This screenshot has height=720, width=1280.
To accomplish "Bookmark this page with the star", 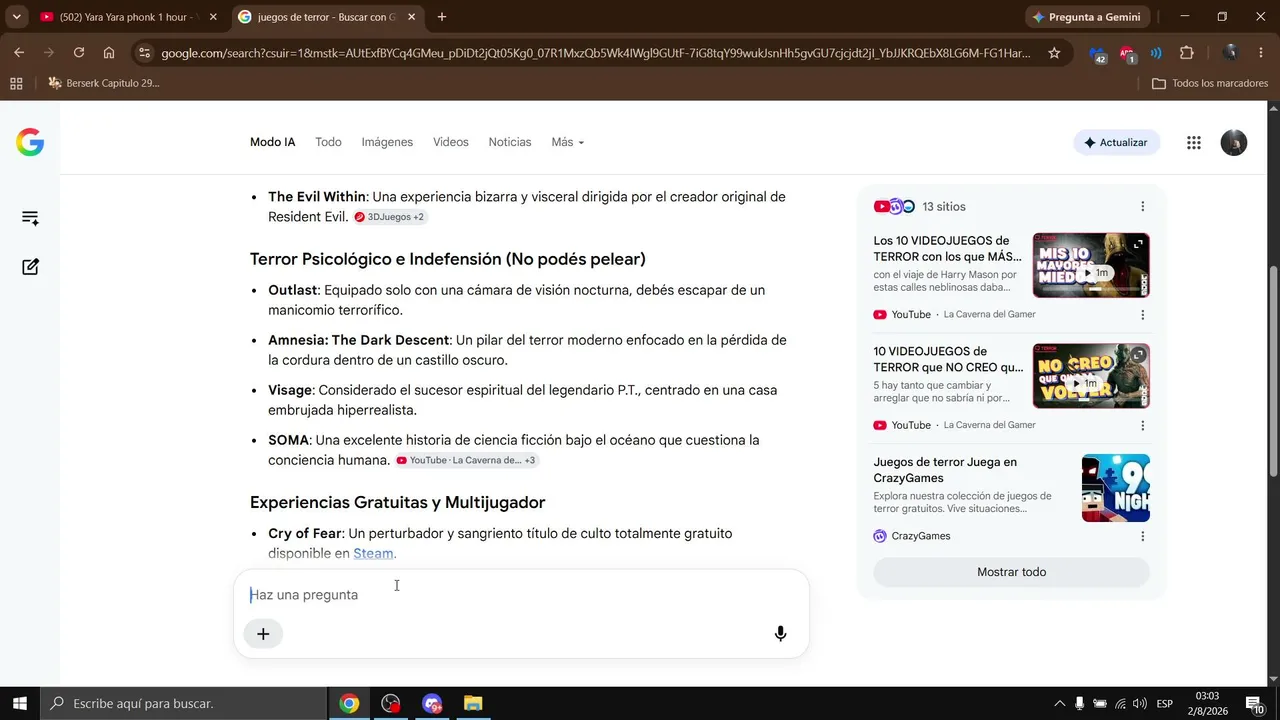I will 1054,53.
